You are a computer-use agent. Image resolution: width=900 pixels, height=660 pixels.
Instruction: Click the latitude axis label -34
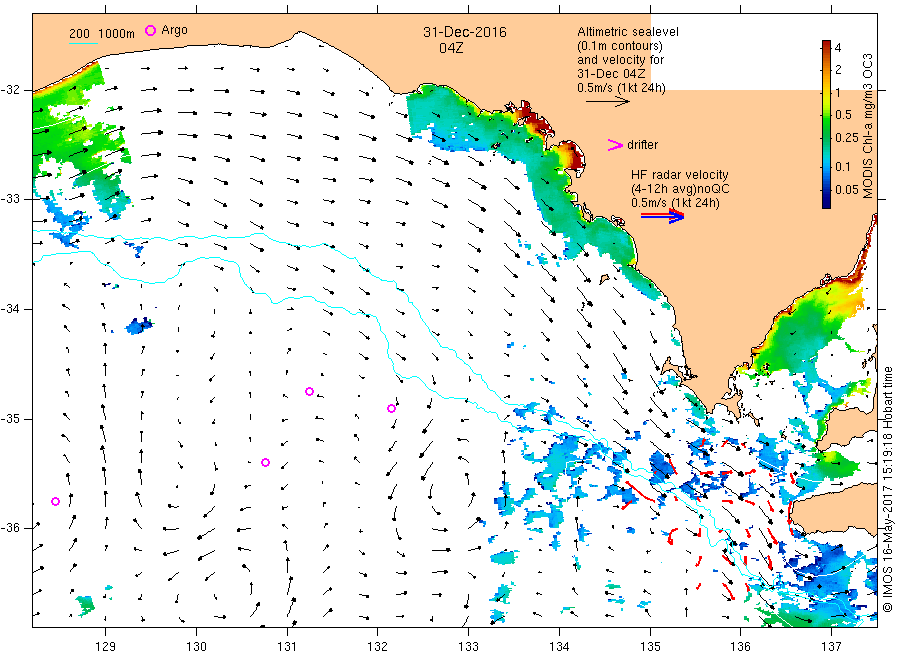click(x=10, y=309)
